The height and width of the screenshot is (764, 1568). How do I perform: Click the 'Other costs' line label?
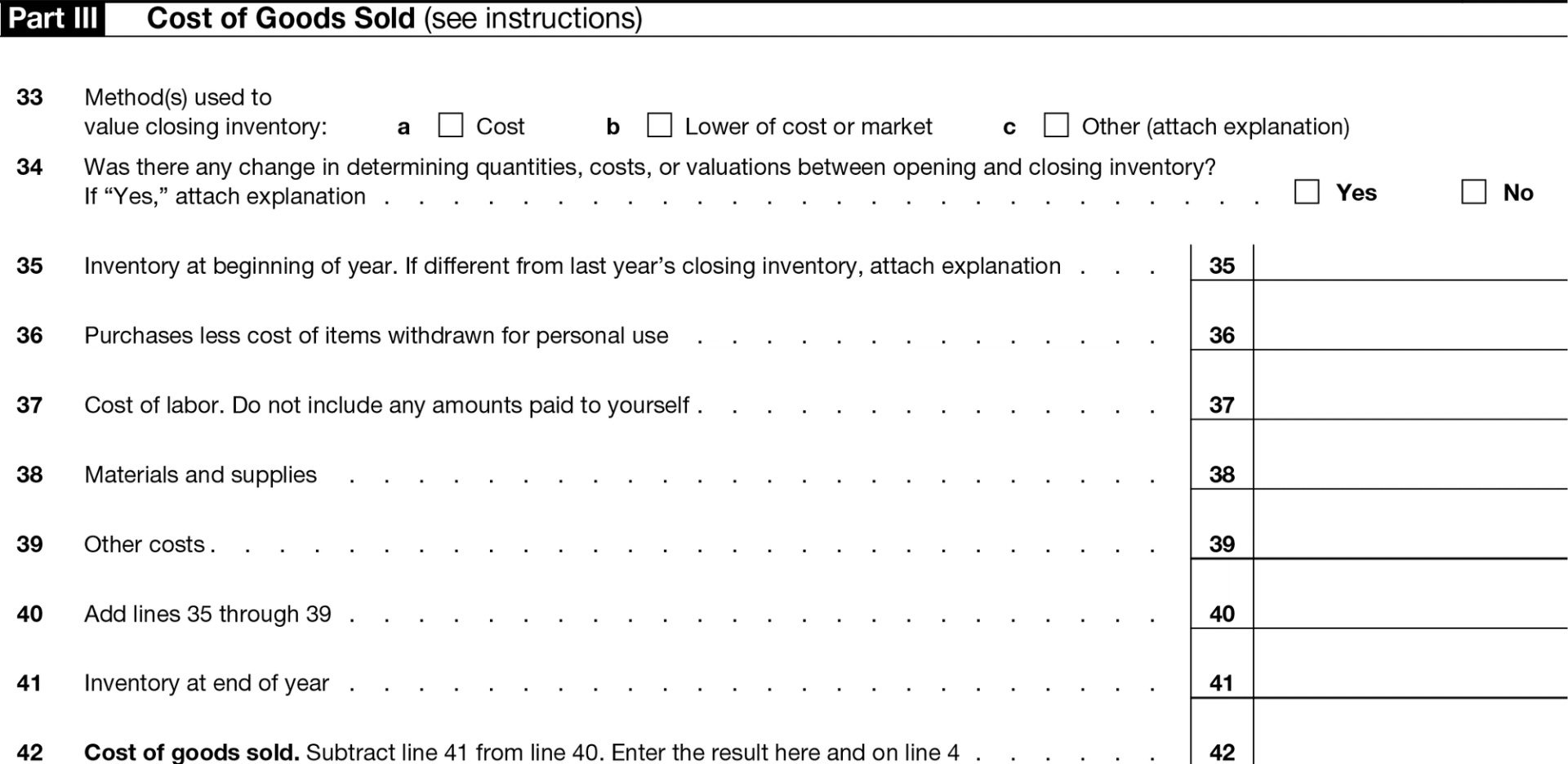145,544
